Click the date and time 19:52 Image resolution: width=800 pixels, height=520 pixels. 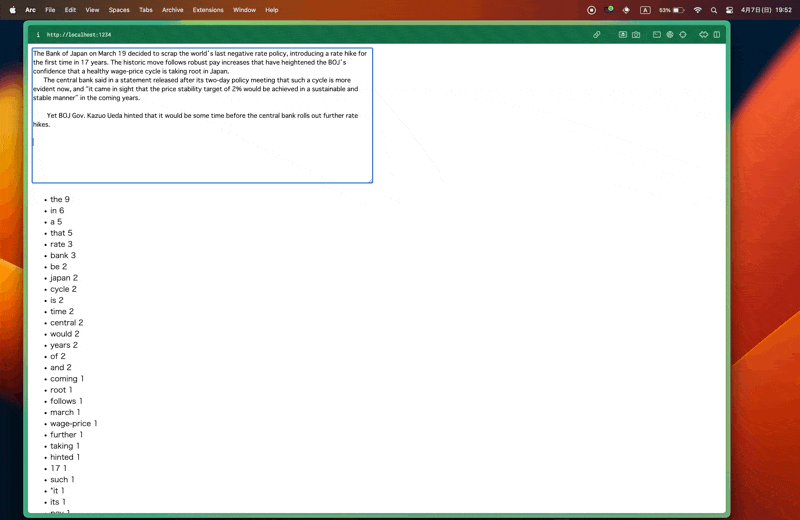coord(766,10)
